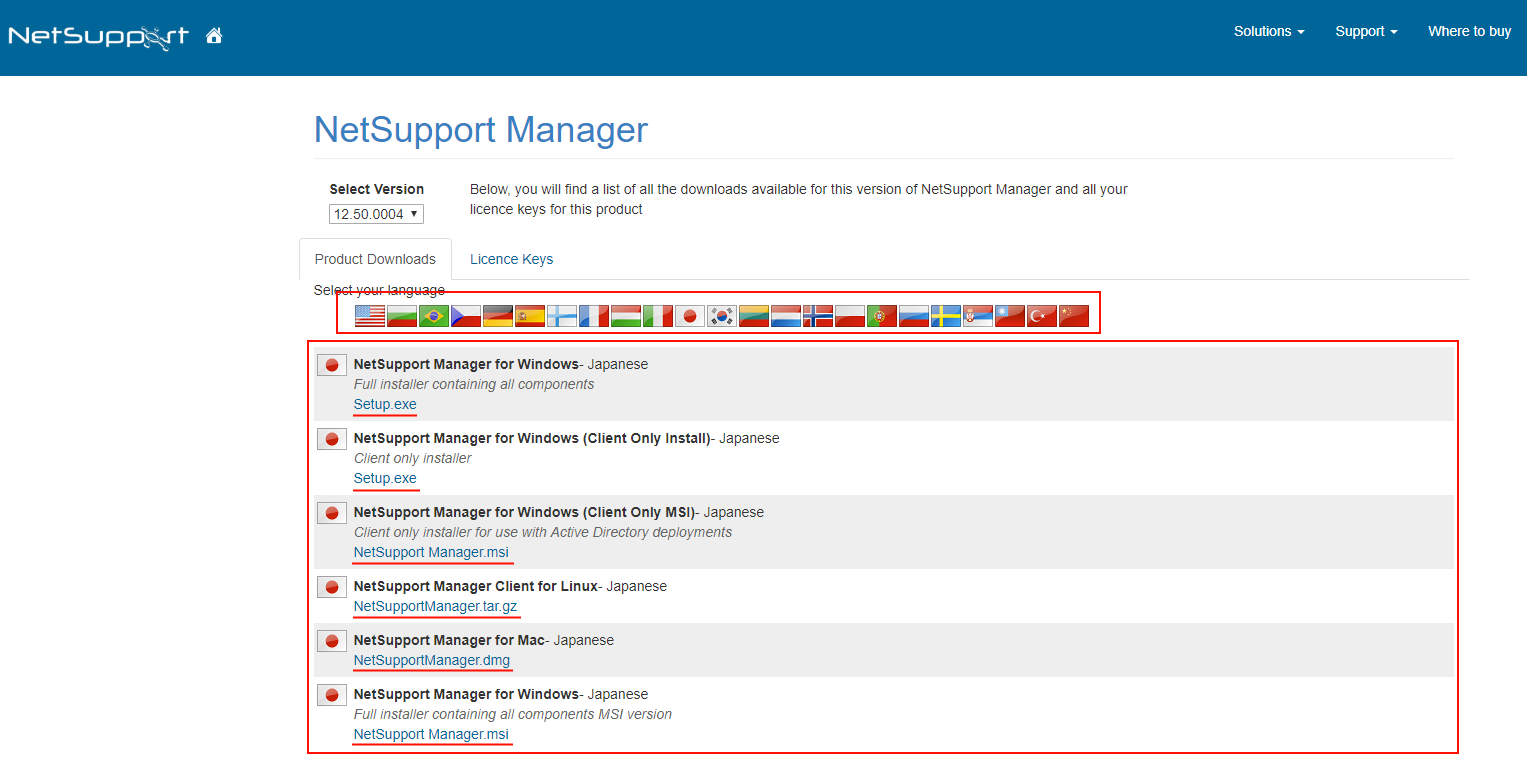Expand the Solutions menu

1269,31
